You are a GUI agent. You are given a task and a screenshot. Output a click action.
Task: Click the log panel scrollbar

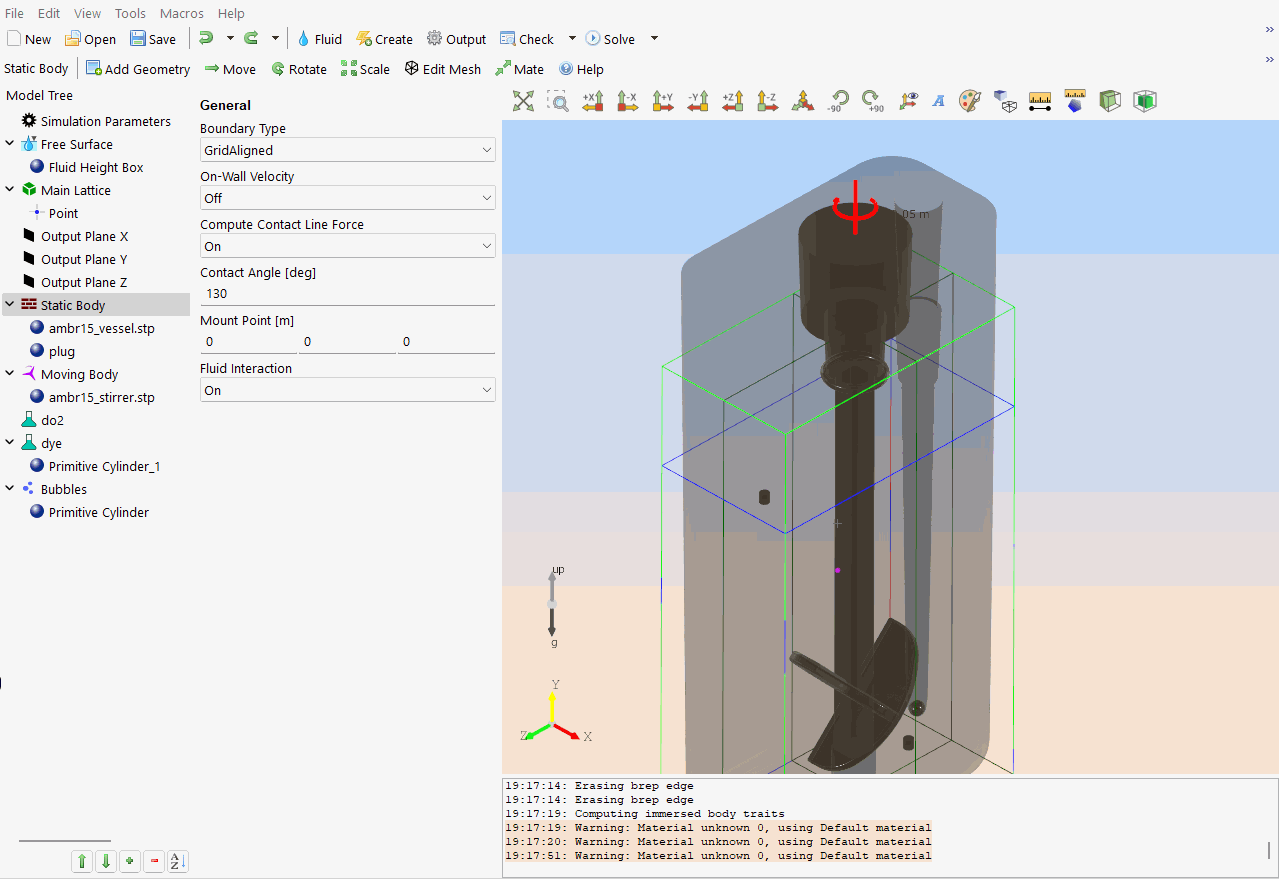click(x=1270, y=851)
